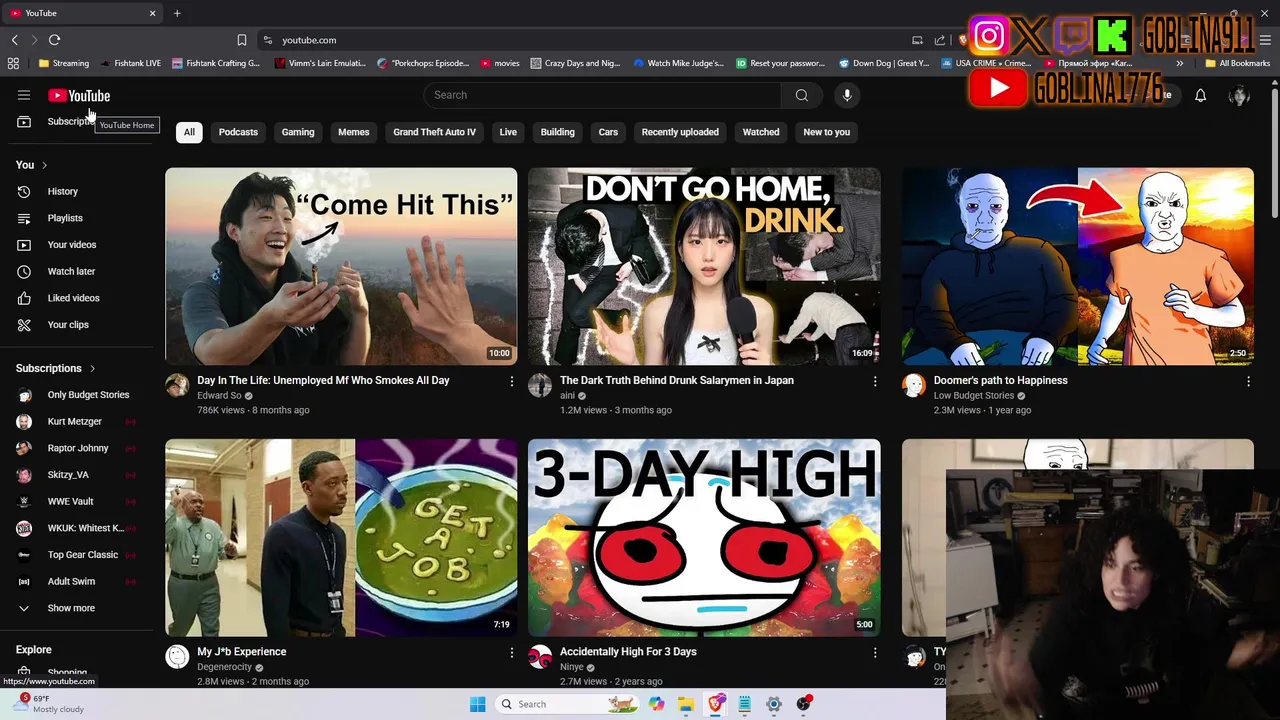Select the Grand Theft Auto IV chip

pyautogui.click(x=434, y=132)
